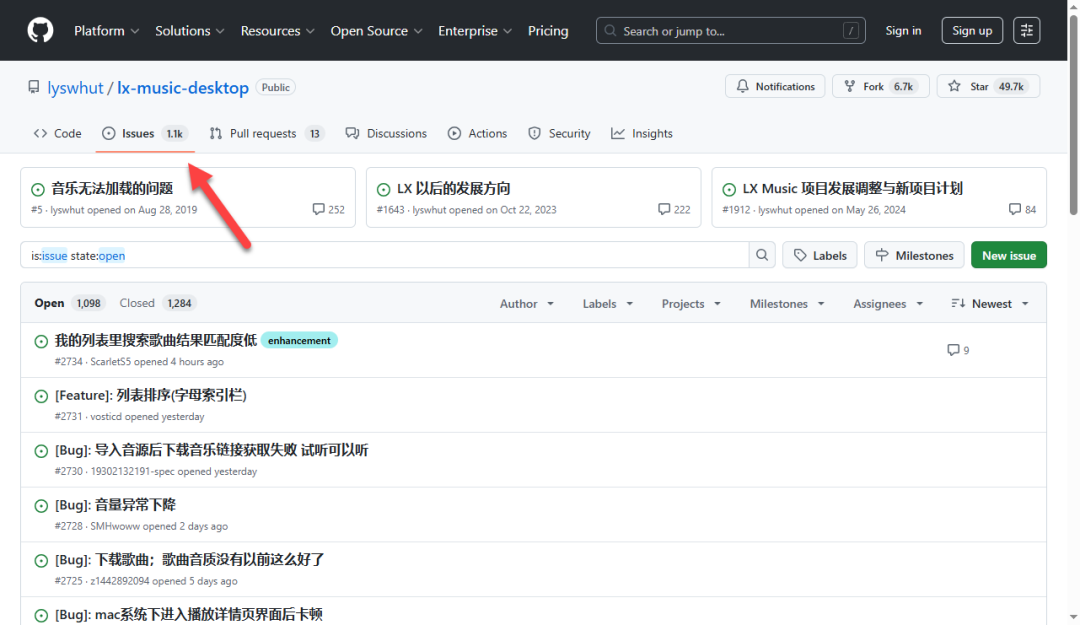Click the Milestones button beside Labels
1080x625 pixels.
pyautogui.click(x=914, y=255)
